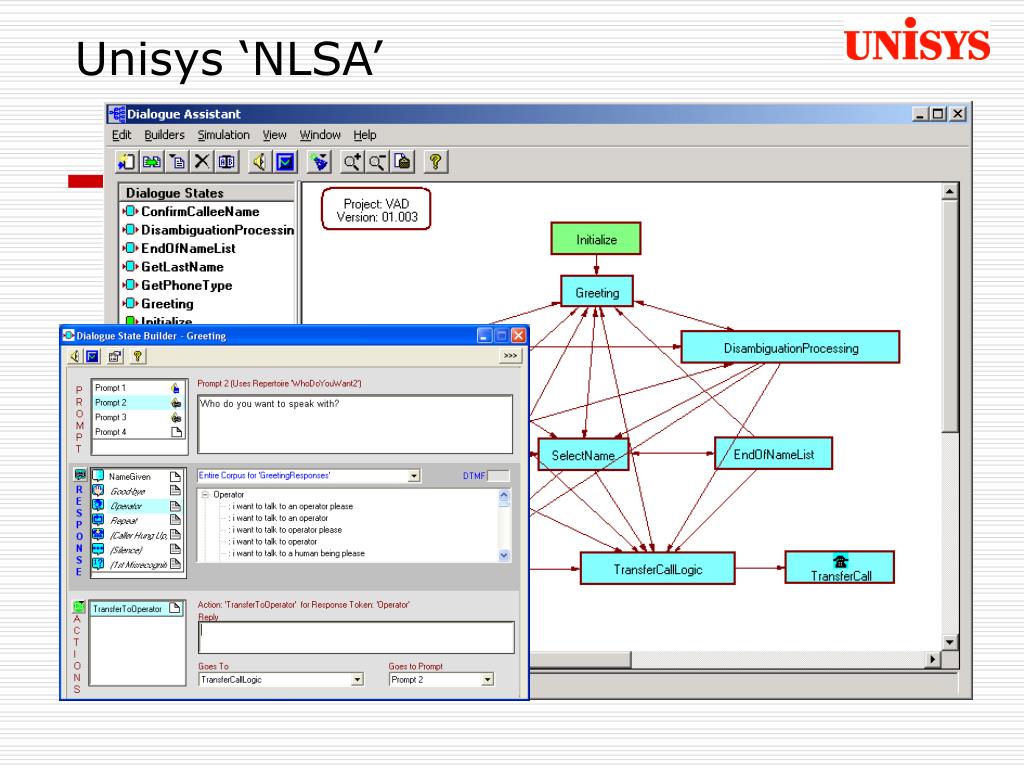Open the View menu

pos(274,135)
